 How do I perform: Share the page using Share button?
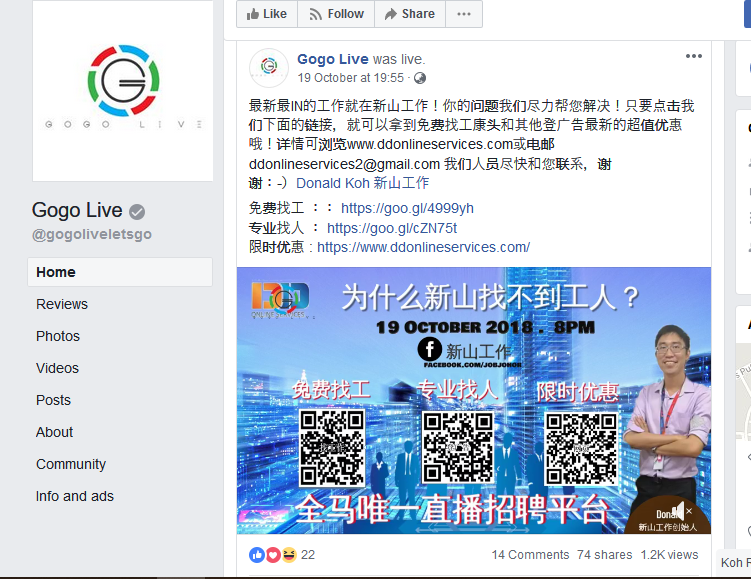click(x=410, y=14)
